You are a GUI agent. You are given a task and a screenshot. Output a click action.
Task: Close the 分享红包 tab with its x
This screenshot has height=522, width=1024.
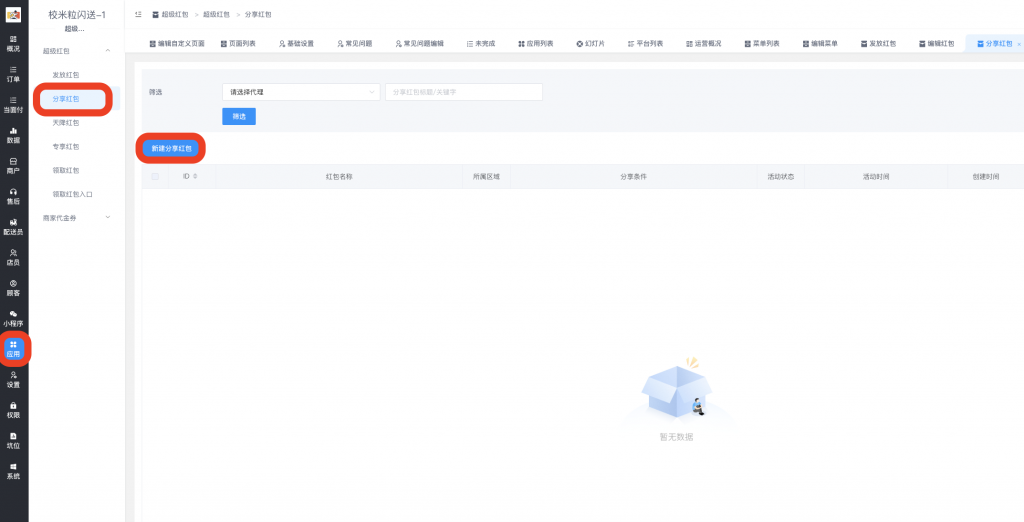point(1019,44)
